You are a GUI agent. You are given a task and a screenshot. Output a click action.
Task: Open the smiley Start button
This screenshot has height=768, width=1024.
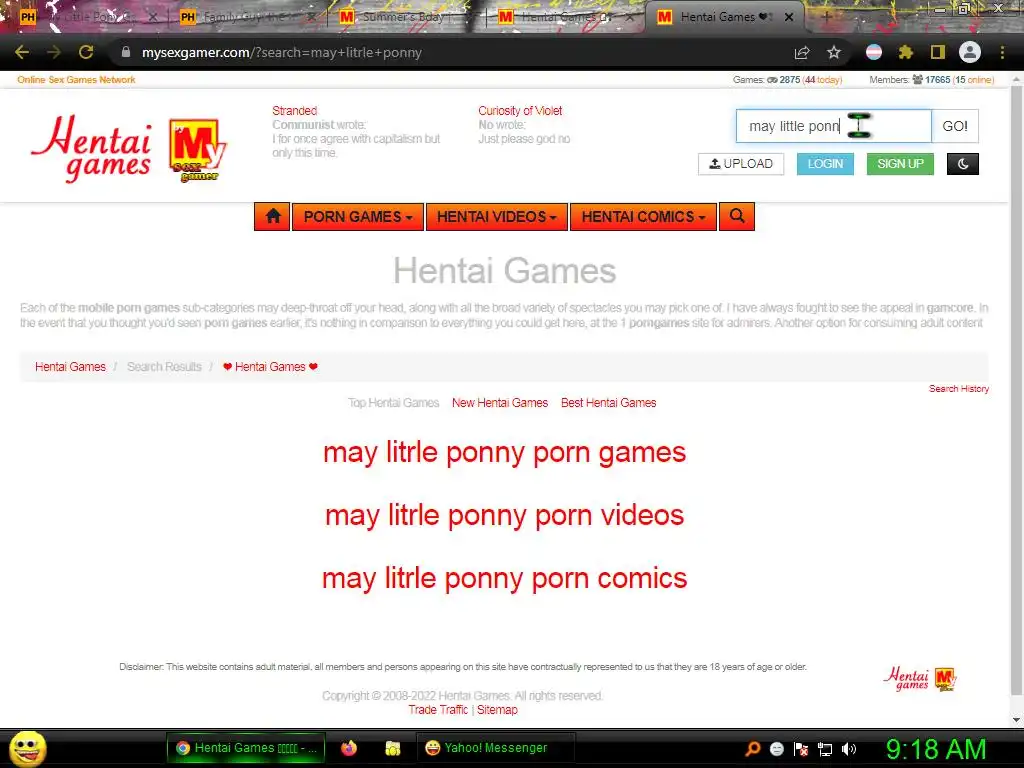point(27,748)
